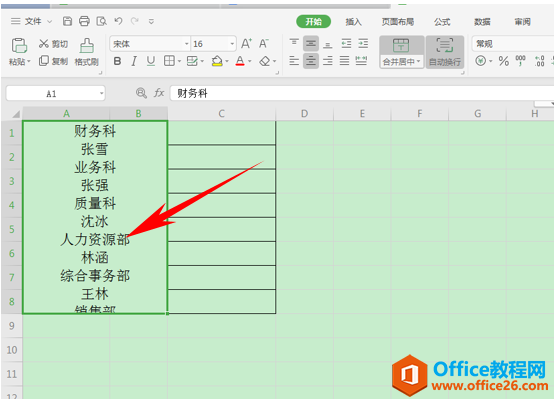
Task: Click the red font color A
Action: click(240, 61)
